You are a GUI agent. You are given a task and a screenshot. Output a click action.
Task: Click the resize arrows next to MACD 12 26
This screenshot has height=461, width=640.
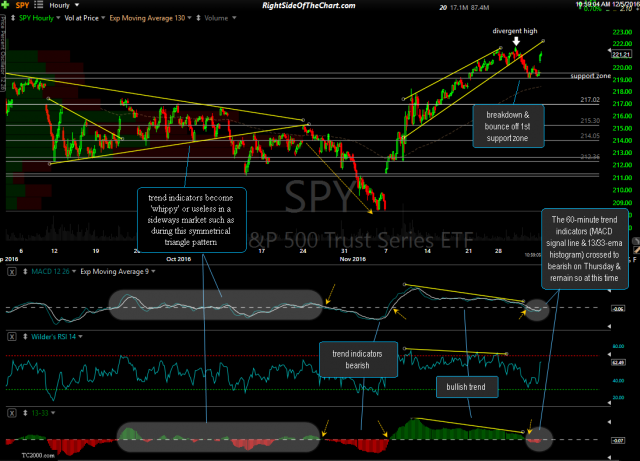[25, 272]
